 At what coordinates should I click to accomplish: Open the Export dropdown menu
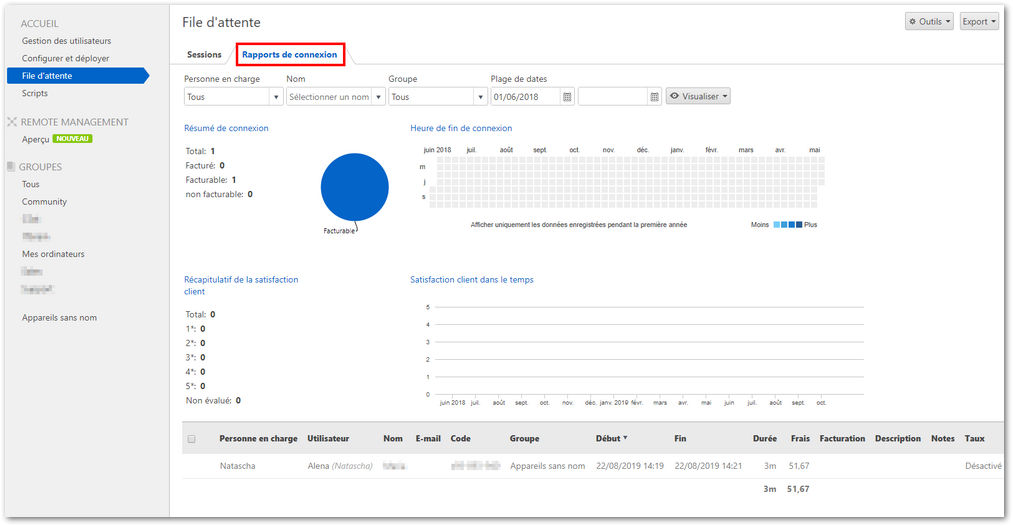979,21
